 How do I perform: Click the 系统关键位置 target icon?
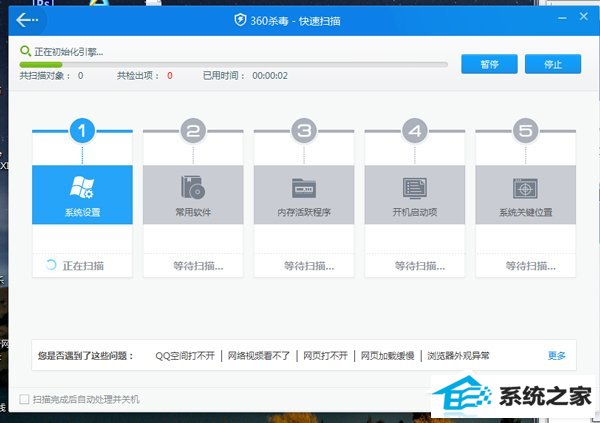pyautogui.click(x=525, y=188)
